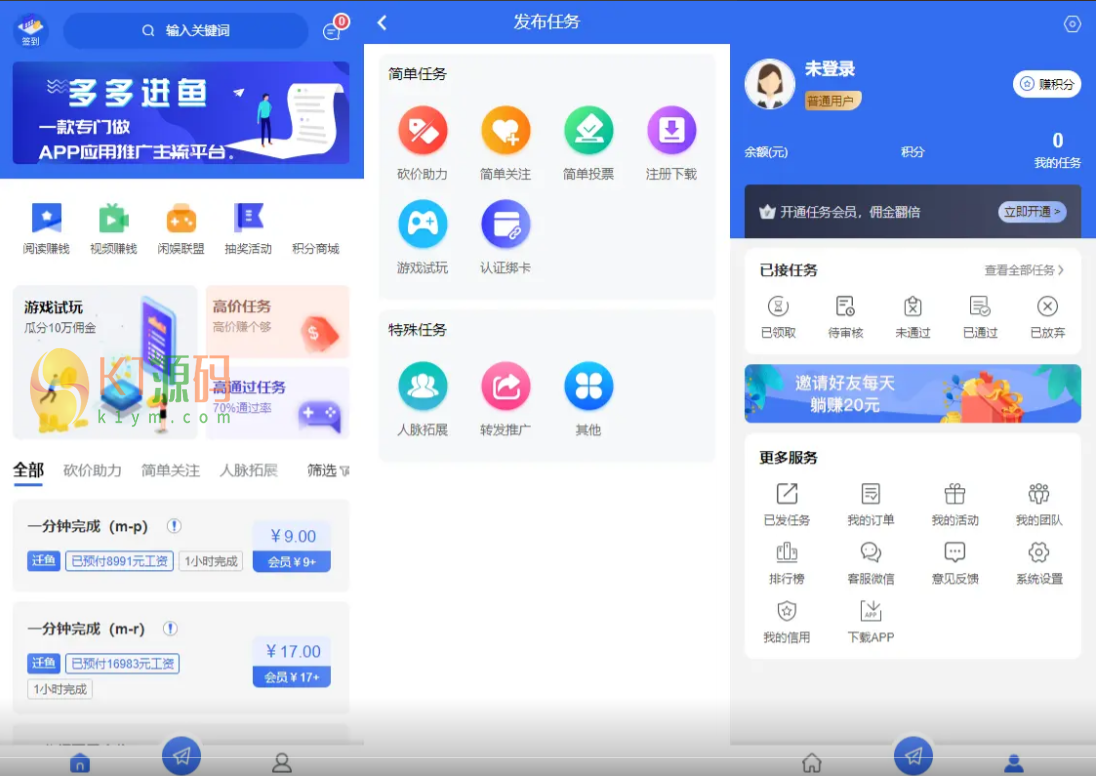Click info icon beside 一分钟完成 (m-r)

[x=170, y=628]
